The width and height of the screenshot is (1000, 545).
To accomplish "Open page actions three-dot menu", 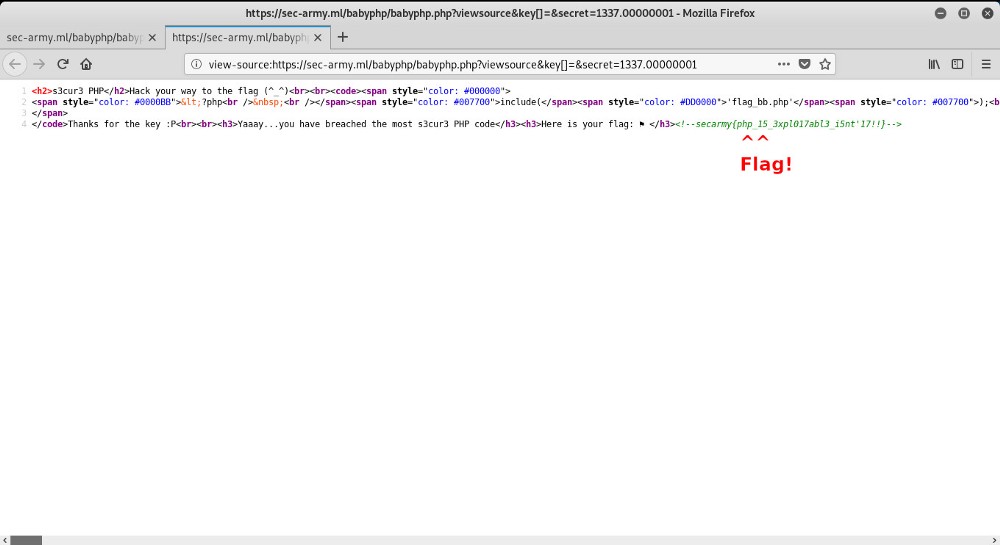I will [783, 64].
